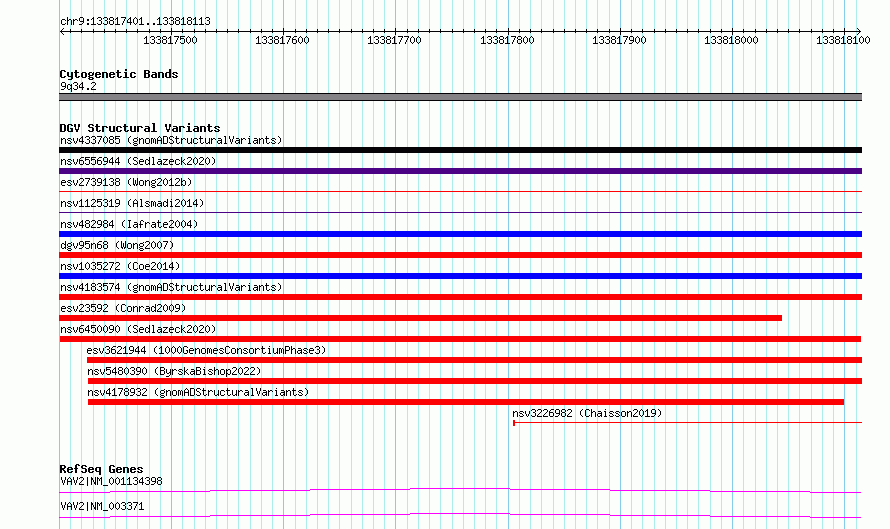Click the black bar for nsv4337085

click(x=460, y=150)
